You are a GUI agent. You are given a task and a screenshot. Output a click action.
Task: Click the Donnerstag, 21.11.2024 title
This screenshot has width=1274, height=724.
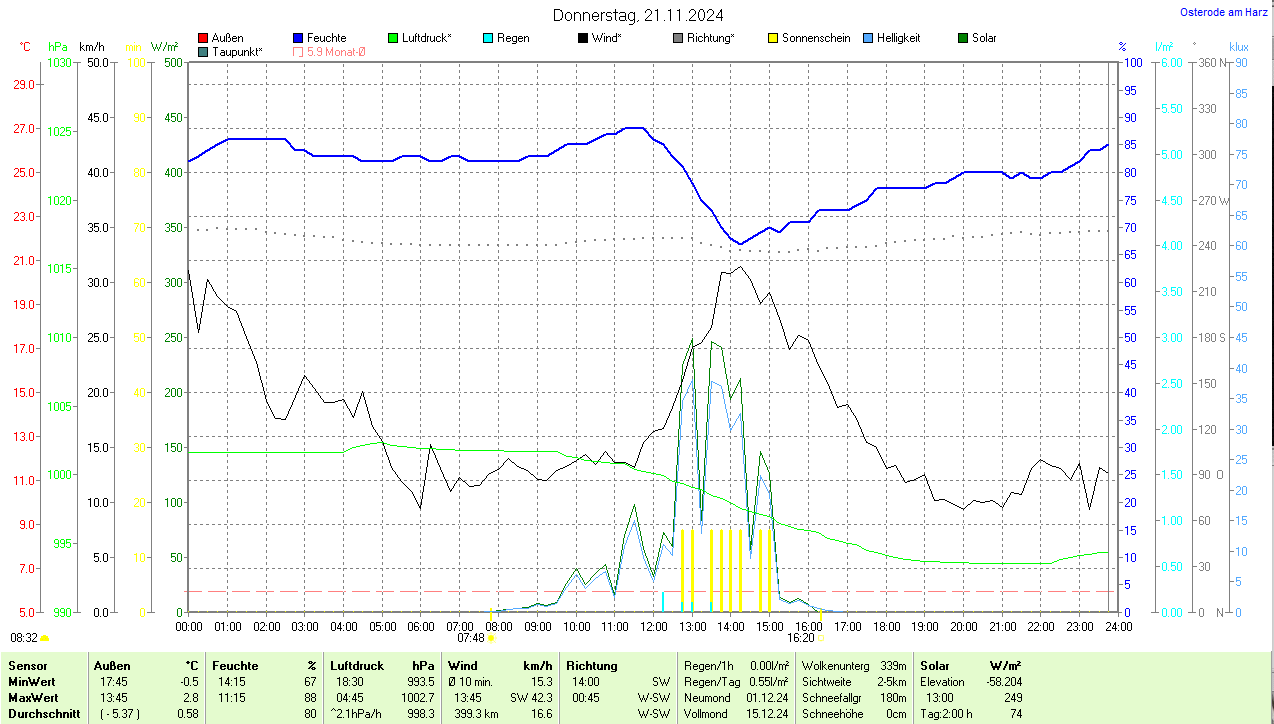tap(638, 15)
